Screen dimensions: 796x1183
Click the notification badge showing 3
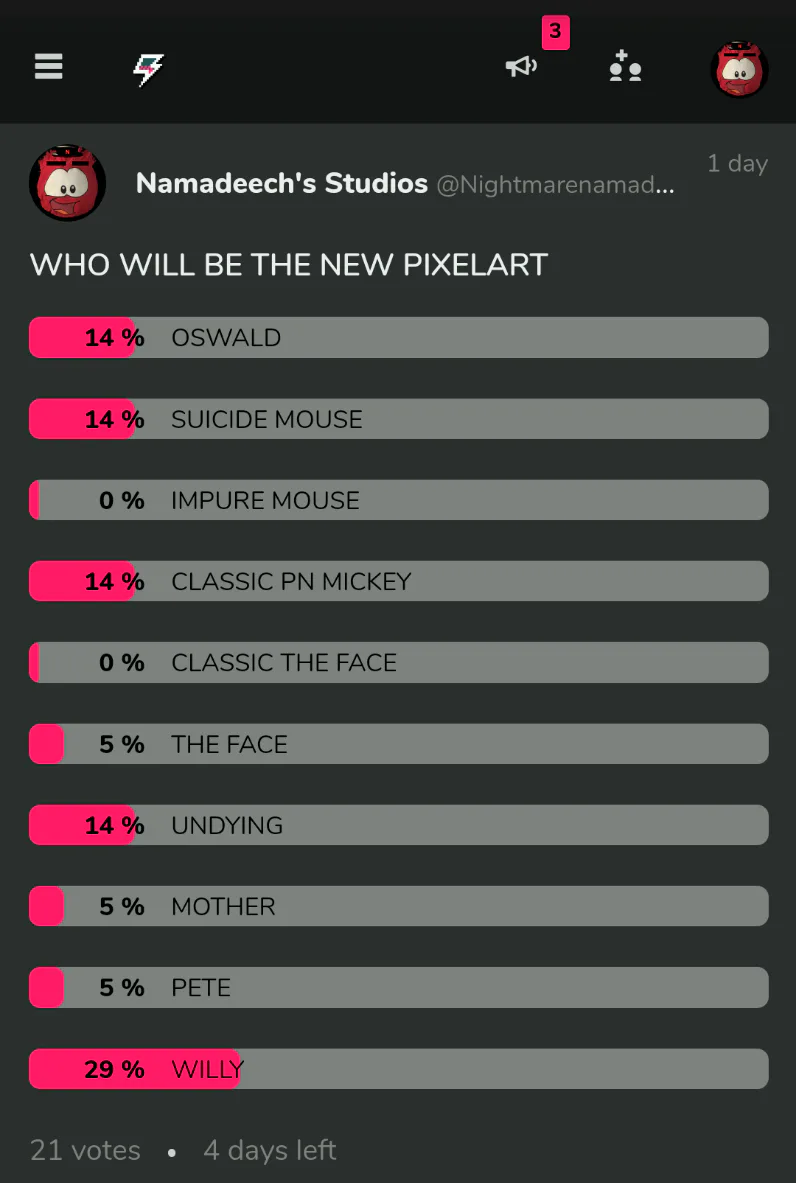click(555, 33)
